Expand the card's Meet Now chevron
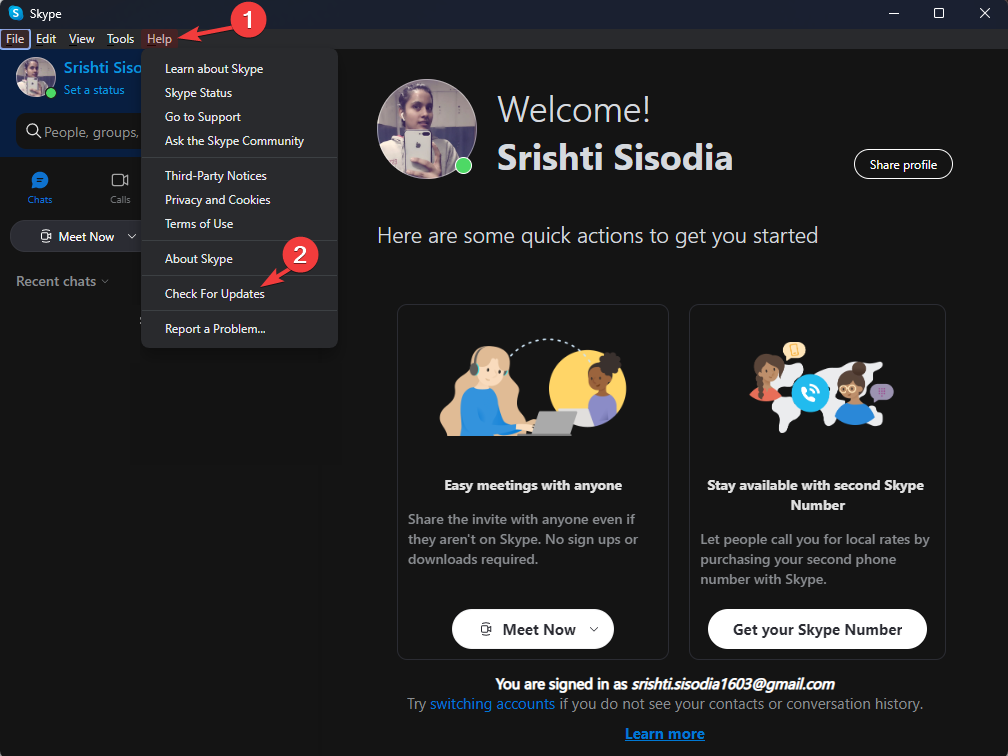Image resolution: width=1008 pixels, height=756 pixels. coord(594,629)
